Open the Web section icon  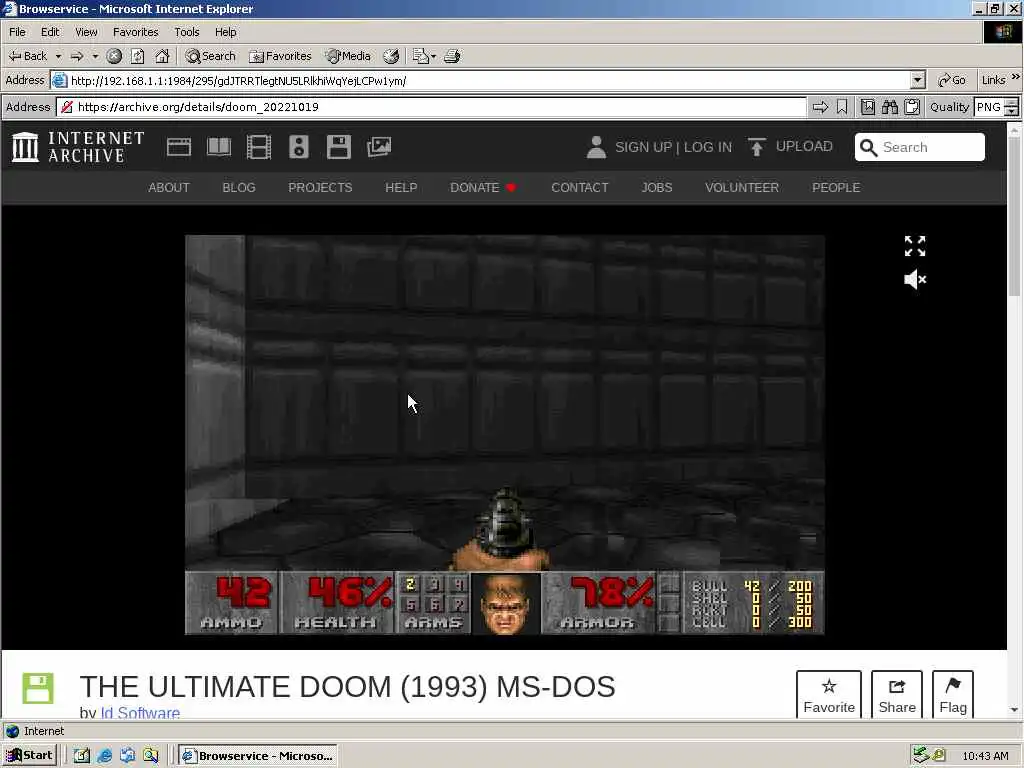[x=178, y=147]
